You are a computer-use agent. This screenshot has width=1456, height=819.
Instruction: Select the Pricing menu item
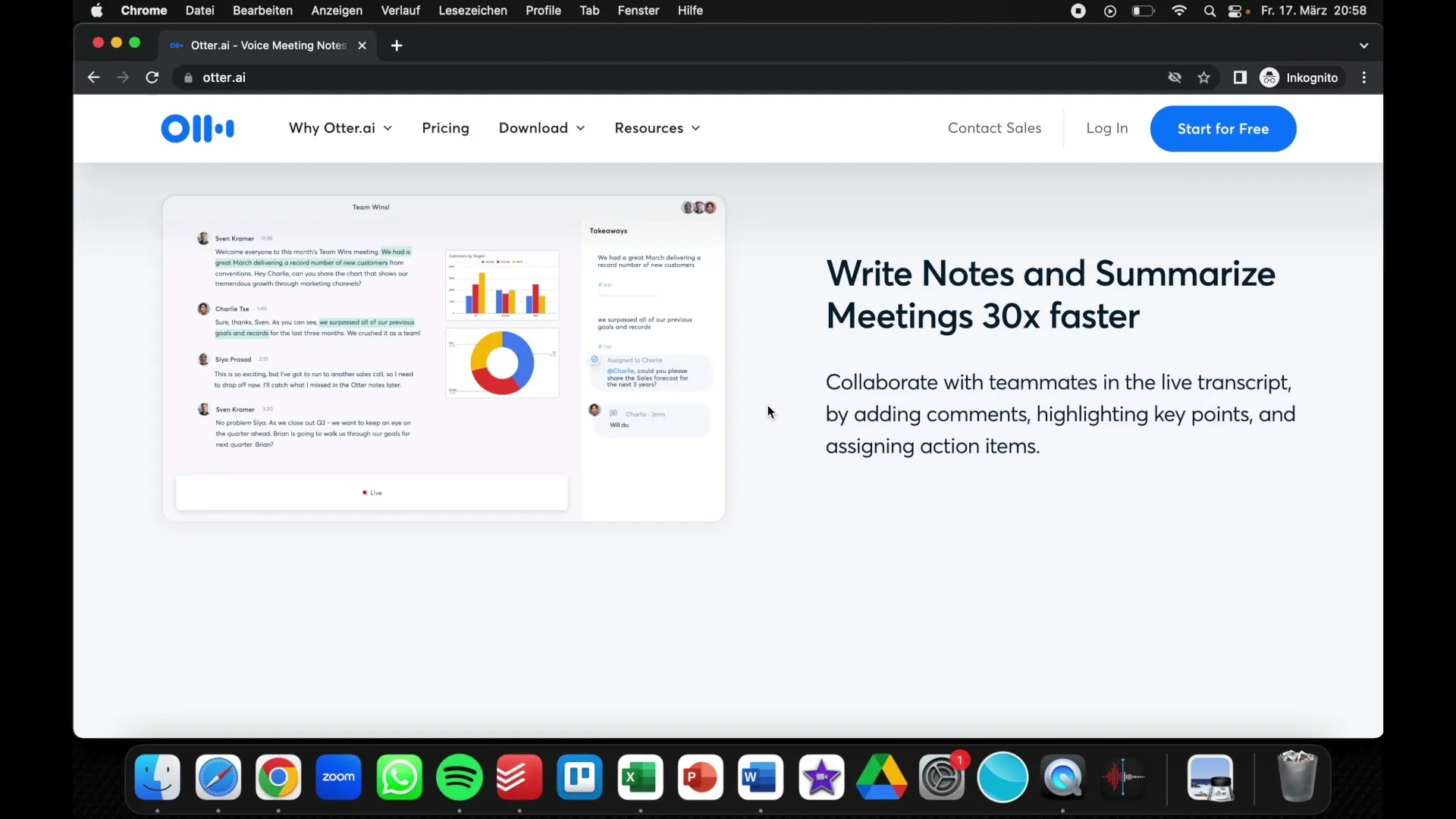(x=445, y=128)
